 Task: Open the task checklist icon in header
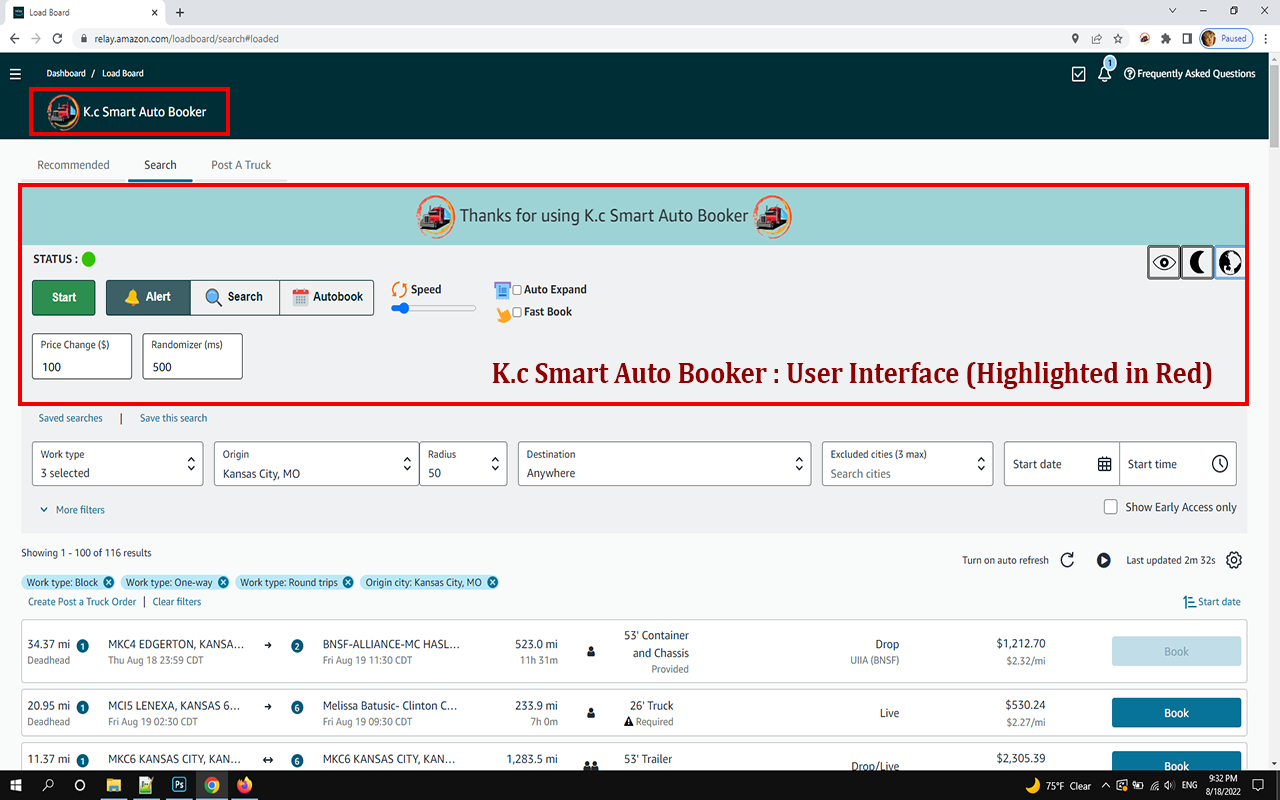1078,74
